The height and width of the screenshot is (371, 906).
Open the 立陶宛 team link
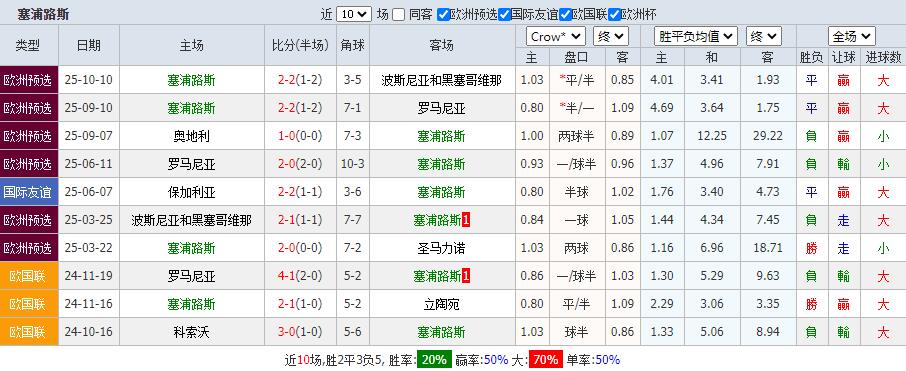pyautogui.click(x=441, y=305)
